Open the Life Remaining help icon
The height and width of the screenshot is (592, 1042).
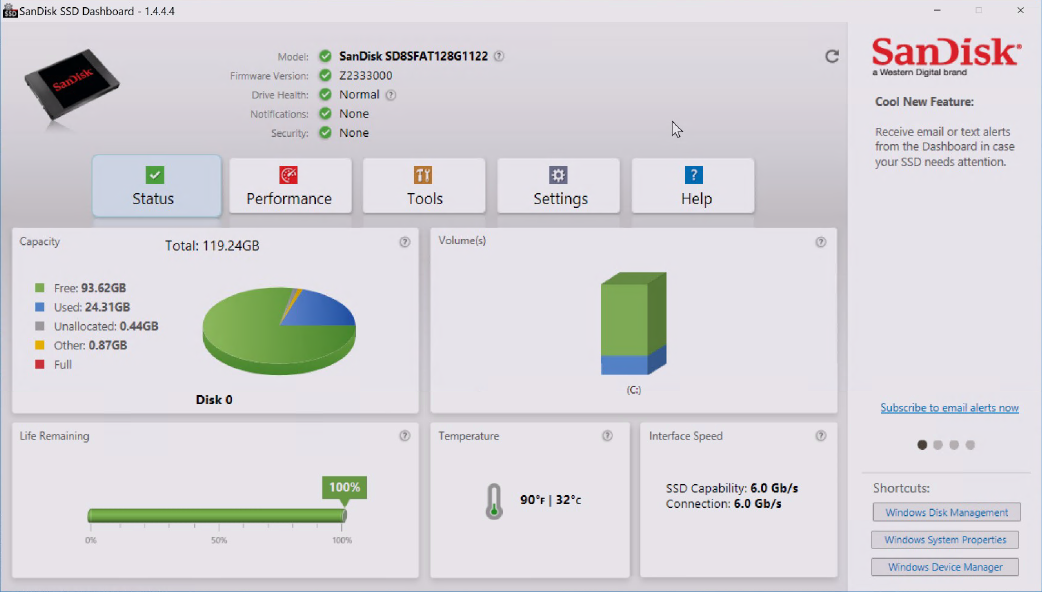405,436
